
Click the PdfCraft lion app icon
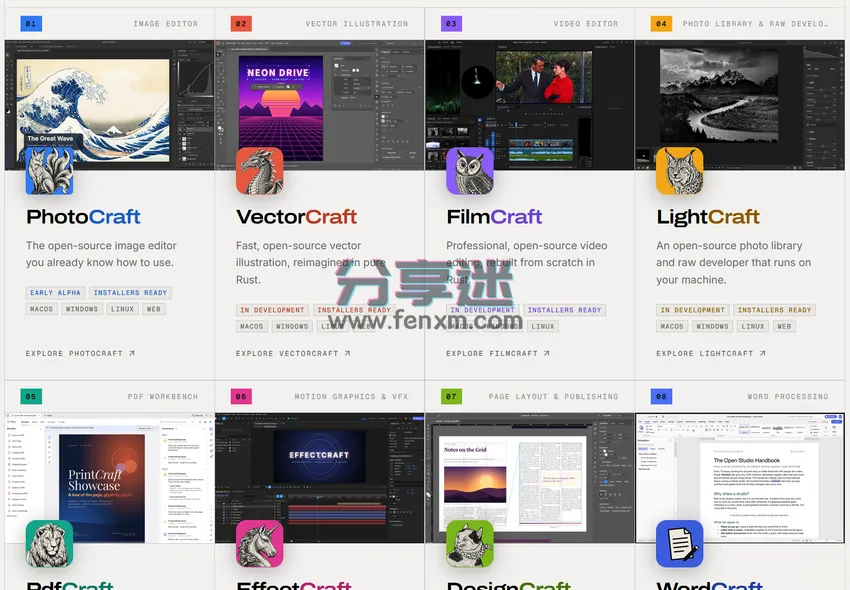point(49,544)
